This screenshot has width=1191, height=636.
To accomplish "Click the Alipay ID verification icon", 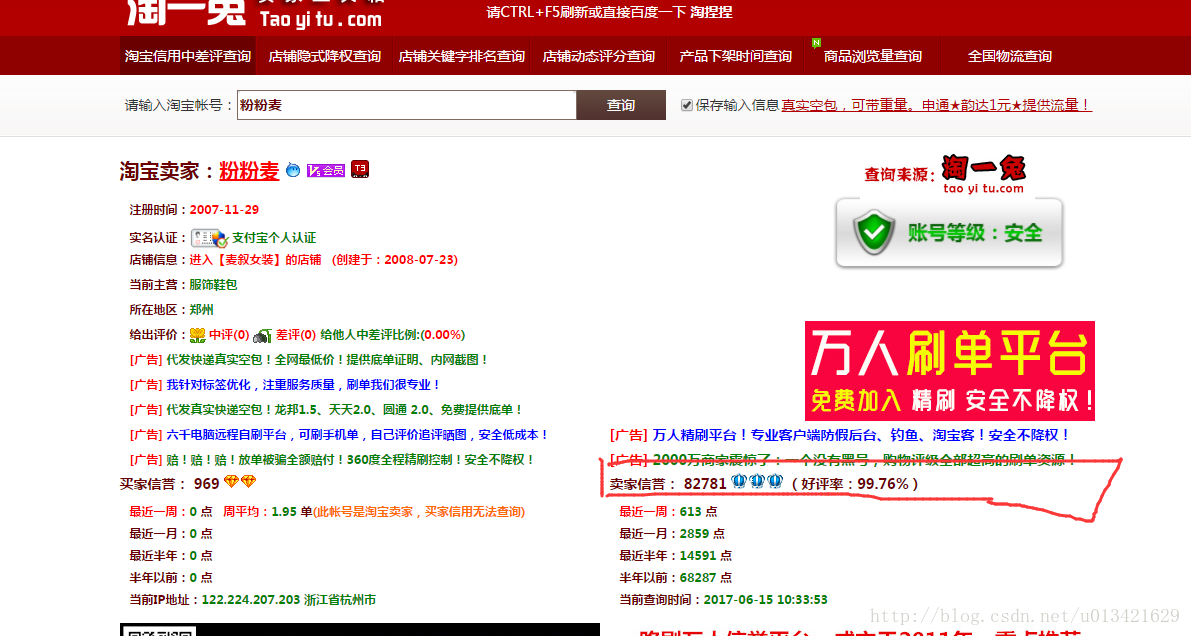I will pyautogui.click(x=209, y=239).
